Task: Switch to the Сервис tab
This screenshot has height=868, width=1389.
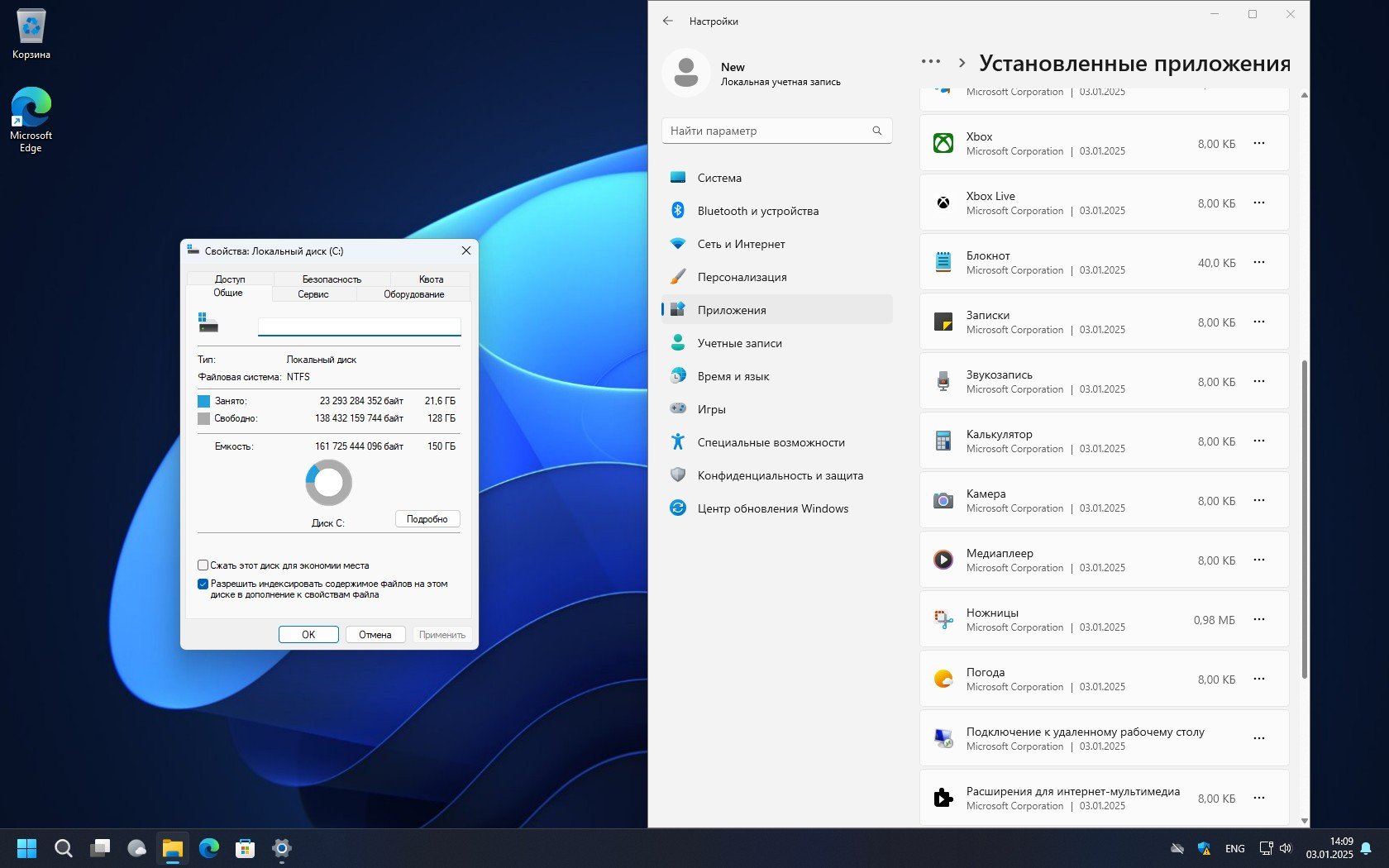Action: 313,294
